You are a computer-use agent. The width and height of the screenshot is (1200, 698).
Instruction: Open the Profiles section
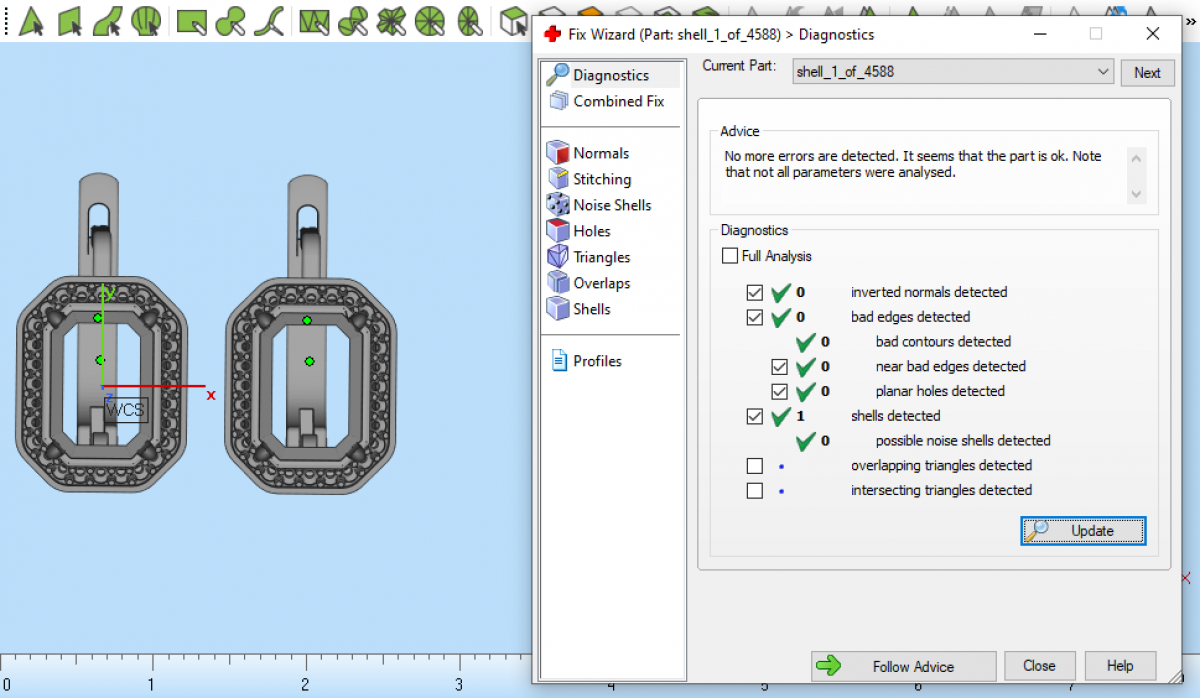point(596,361)
